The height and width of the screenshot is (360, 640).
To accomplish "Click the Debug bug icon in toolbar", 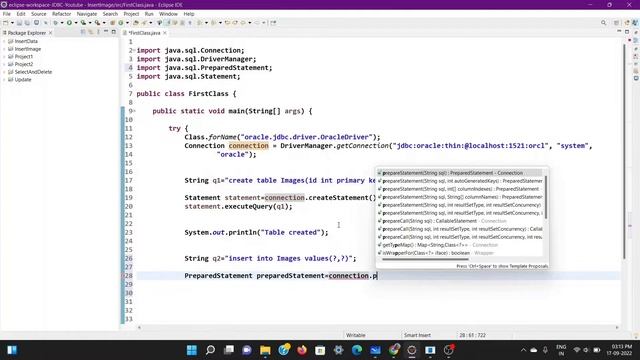I will tap(56, 23).
